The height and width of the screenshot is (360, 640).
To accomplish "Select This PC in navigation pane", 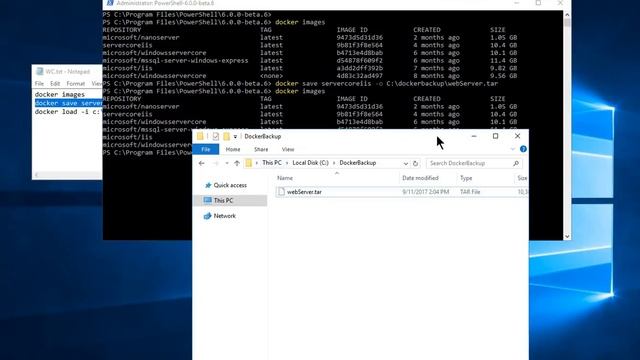I will [x=223, y=200].
